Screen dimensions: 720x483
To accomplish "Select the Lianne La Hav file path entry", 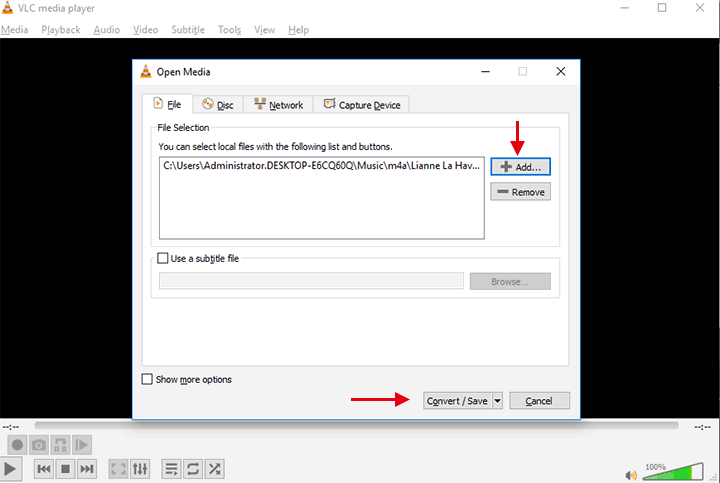I will (321, 166).
